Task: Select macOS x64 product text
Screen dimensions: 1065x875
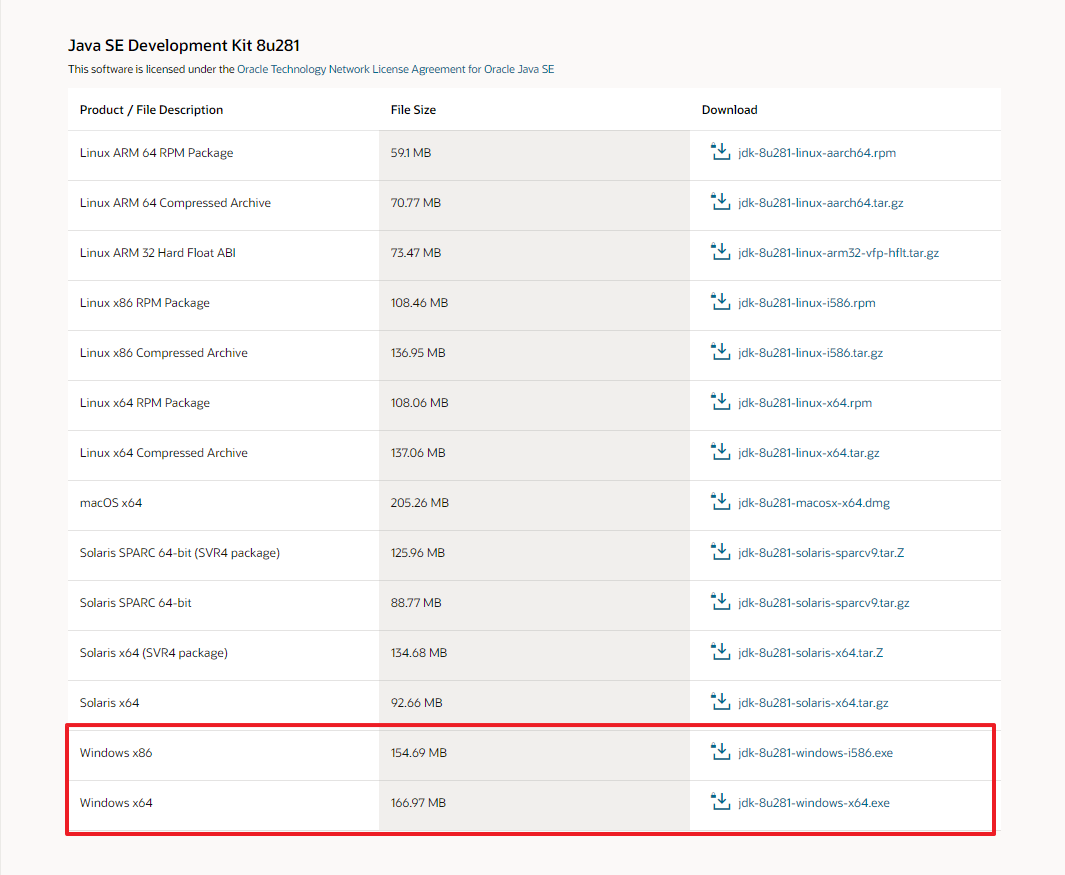Action: pos(111,503)
